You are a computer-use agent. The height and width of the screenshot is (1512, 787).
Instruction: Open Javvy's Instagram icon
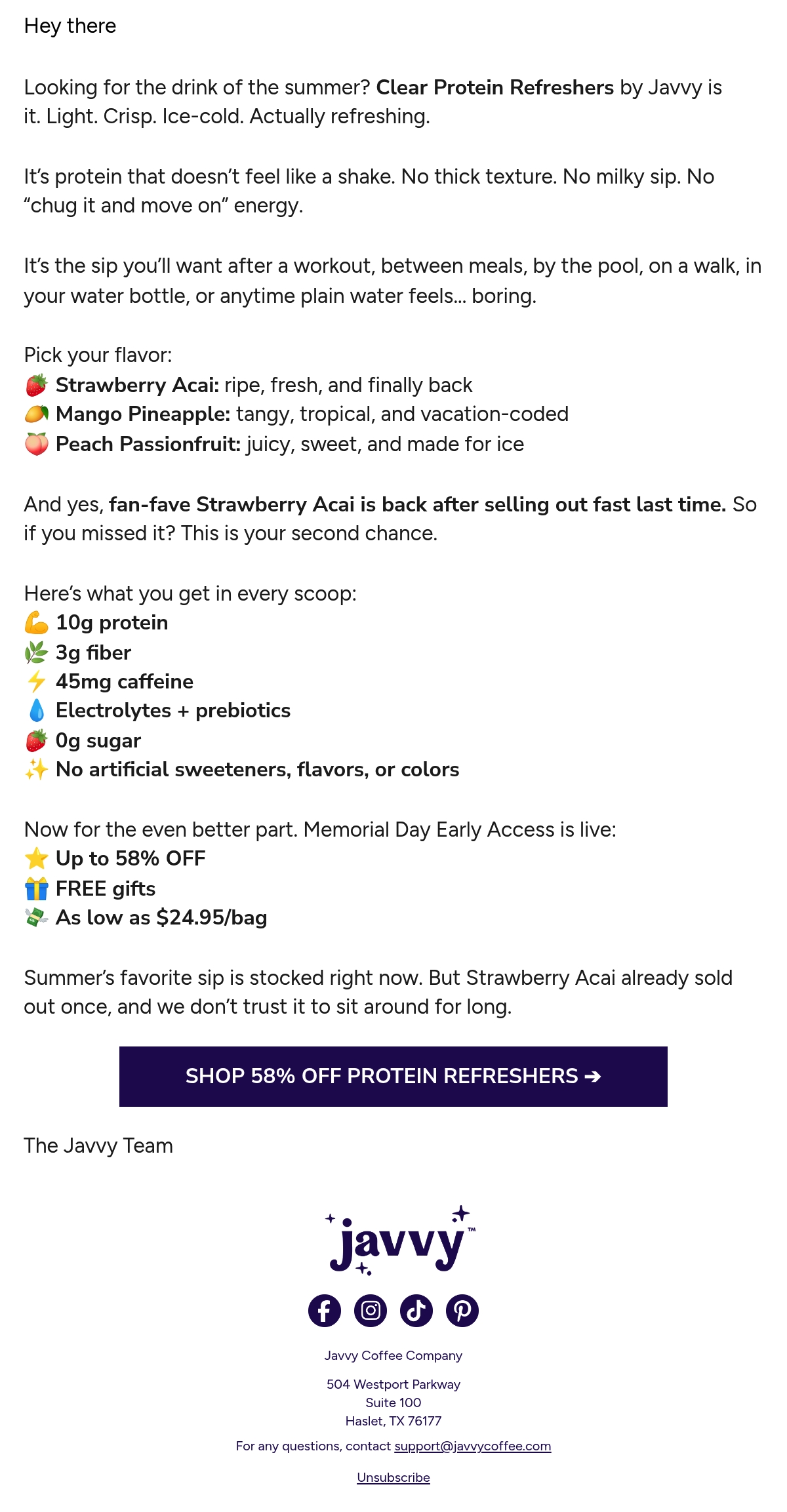[x=371, y=1311]
